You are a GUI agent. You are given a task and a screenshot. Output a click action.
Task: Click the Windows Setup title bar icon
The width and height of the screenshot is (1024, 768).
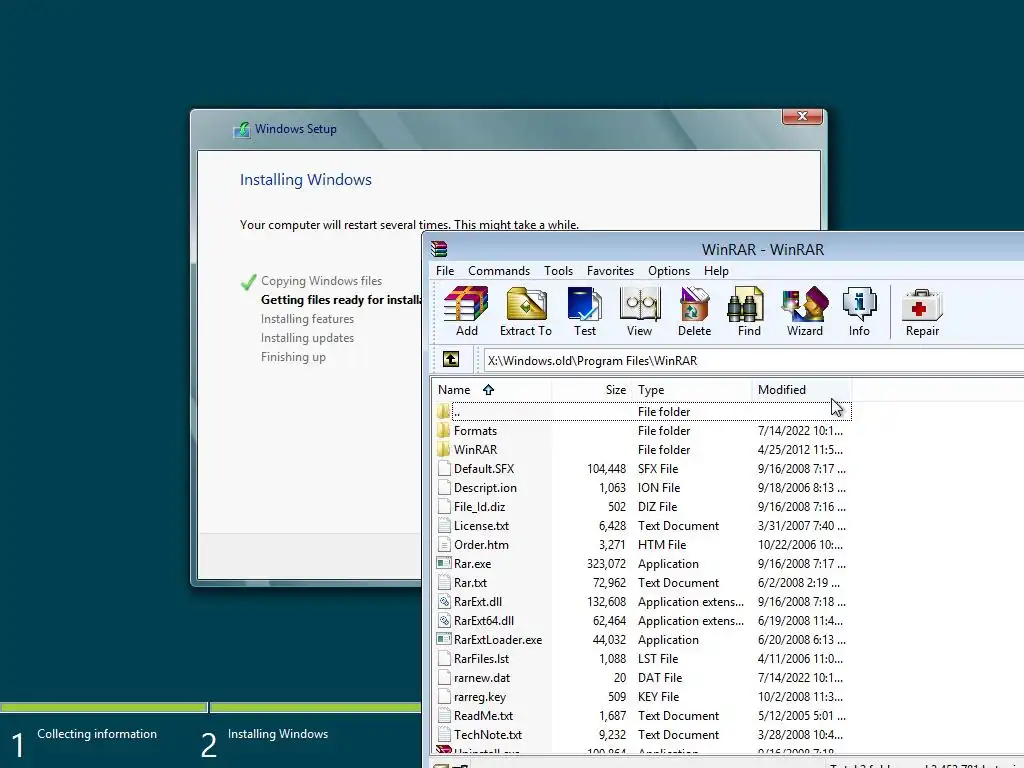[242, 129]
